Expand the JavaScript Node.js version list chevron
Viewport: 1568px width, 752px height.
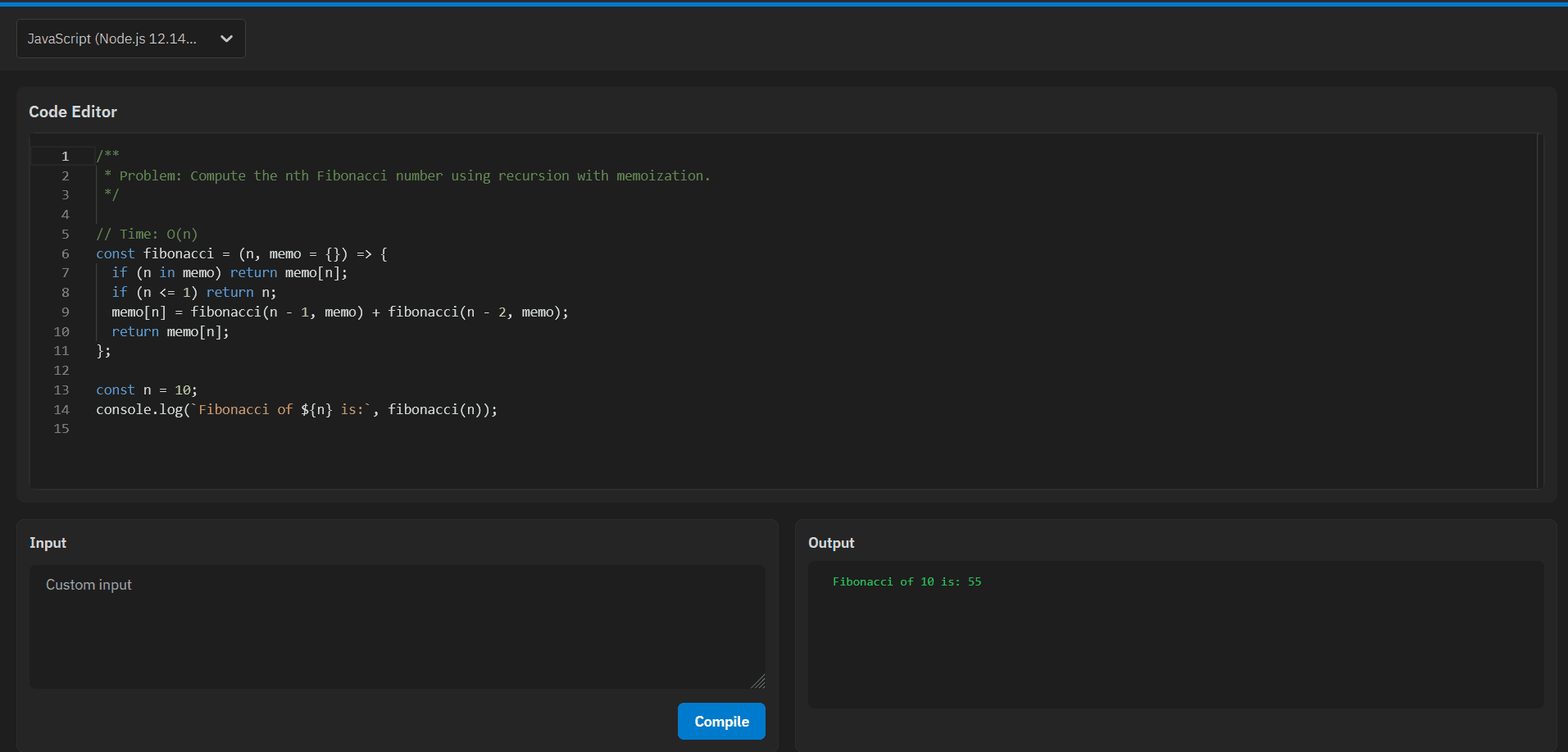point(225,39)
